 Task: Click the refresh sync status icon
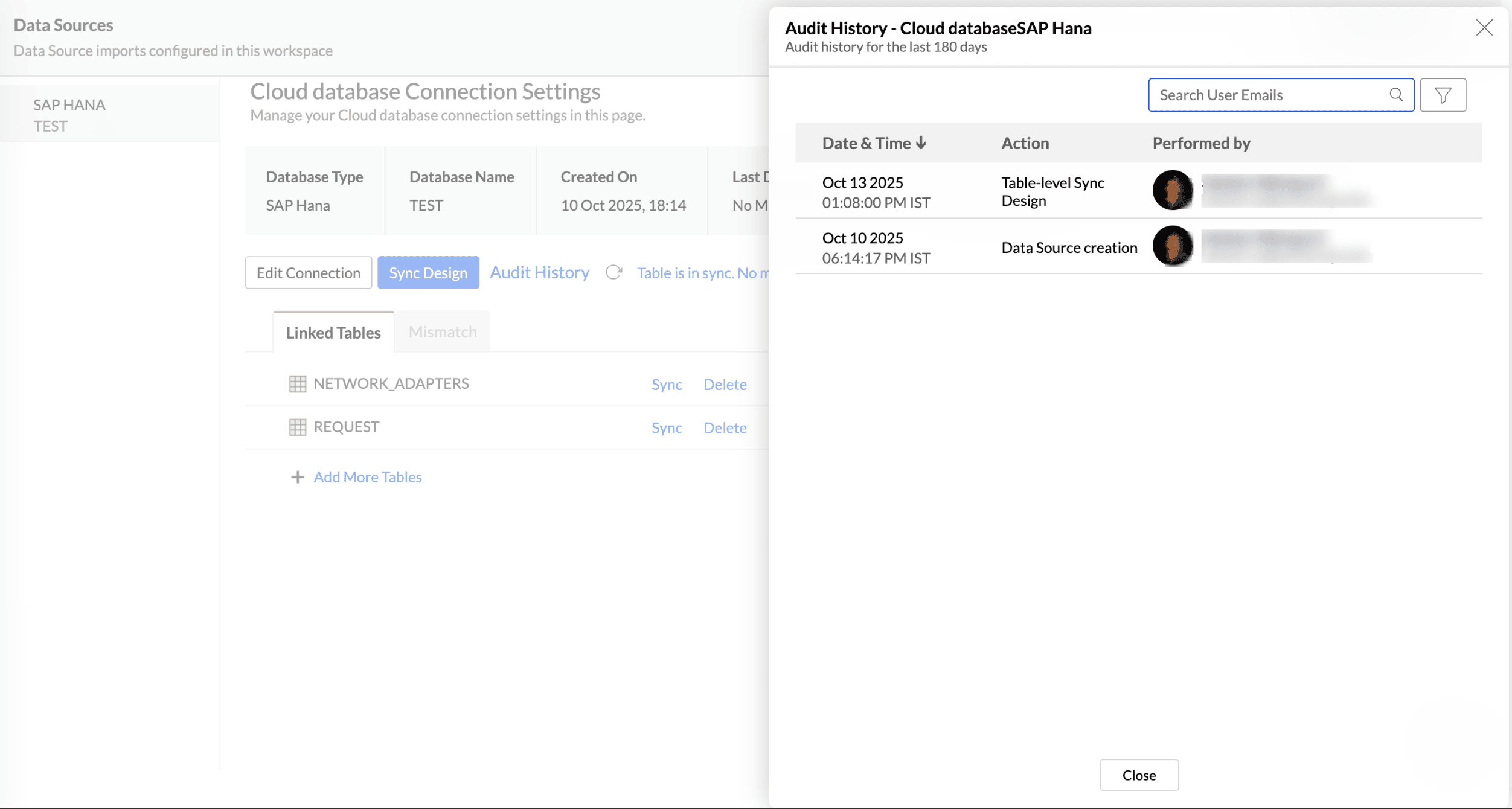613,273
